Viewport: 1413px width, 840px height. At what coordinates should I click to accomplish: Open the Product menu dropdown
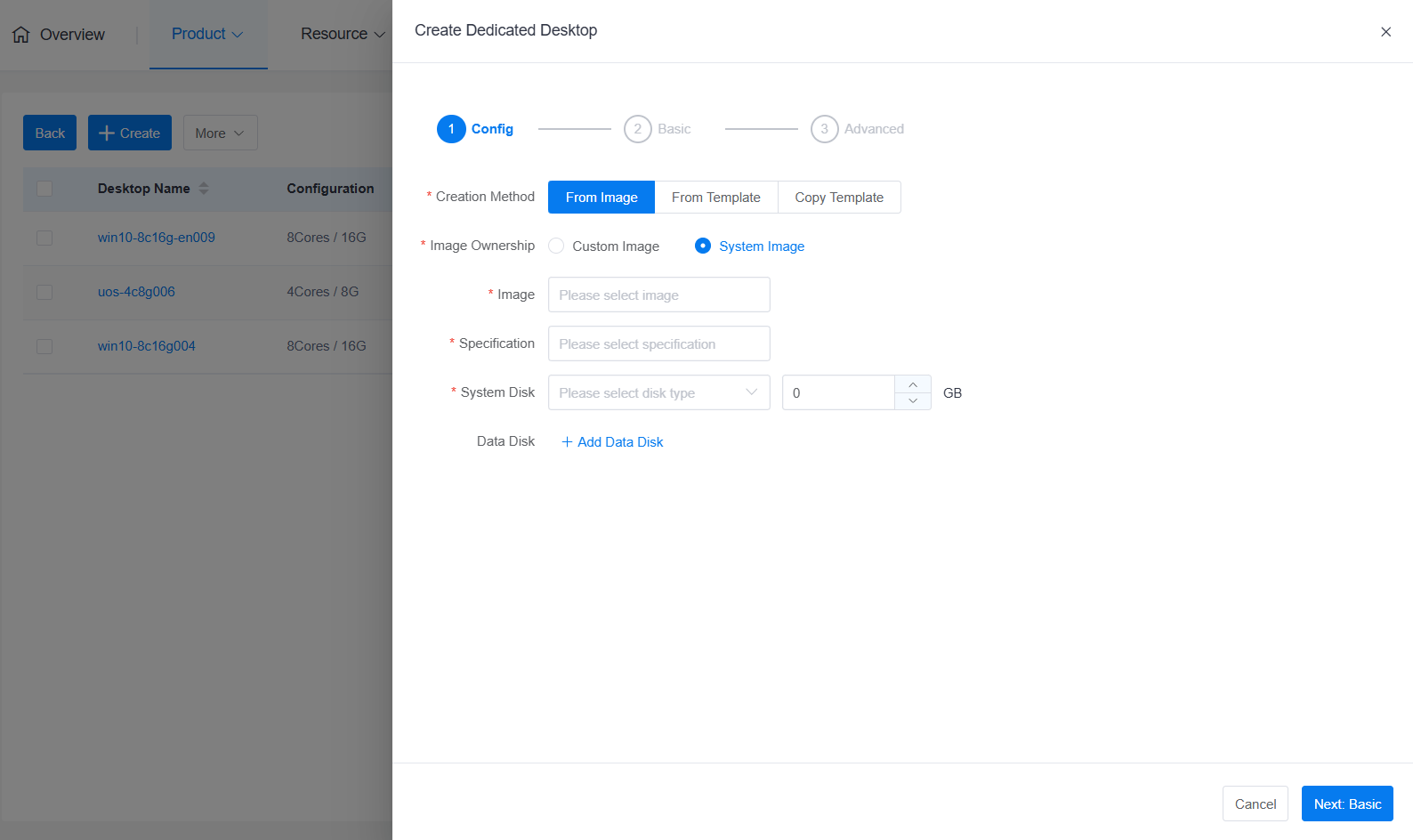(207, 34)
